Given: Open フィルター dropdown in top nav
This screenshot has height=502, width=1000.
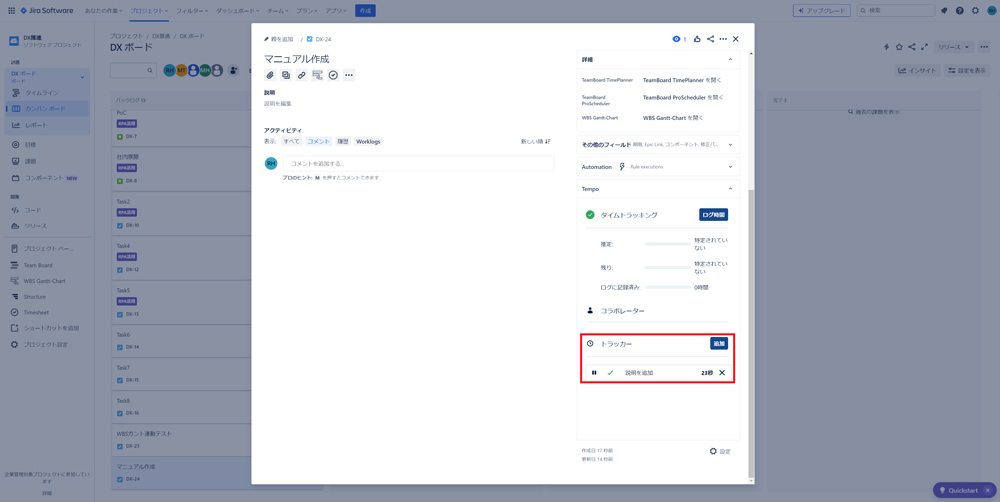Looking at the screenshot, I should point(192,11).
